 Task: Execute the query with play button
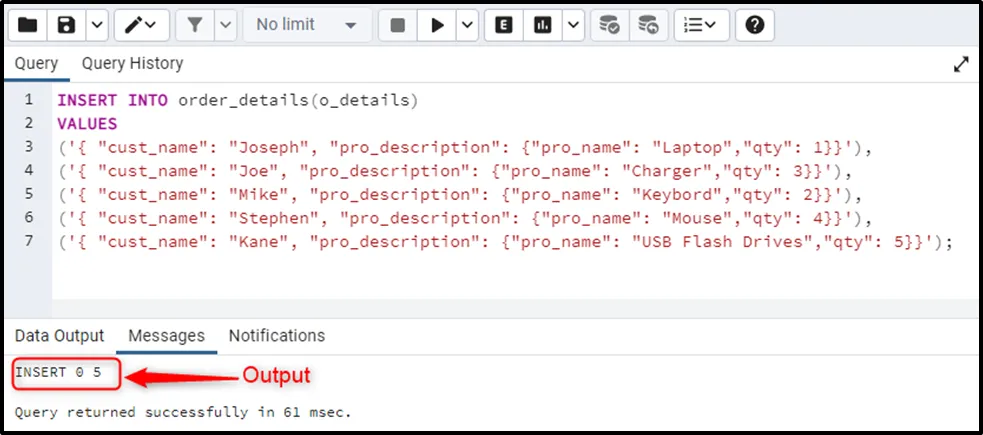click(437, 25)
